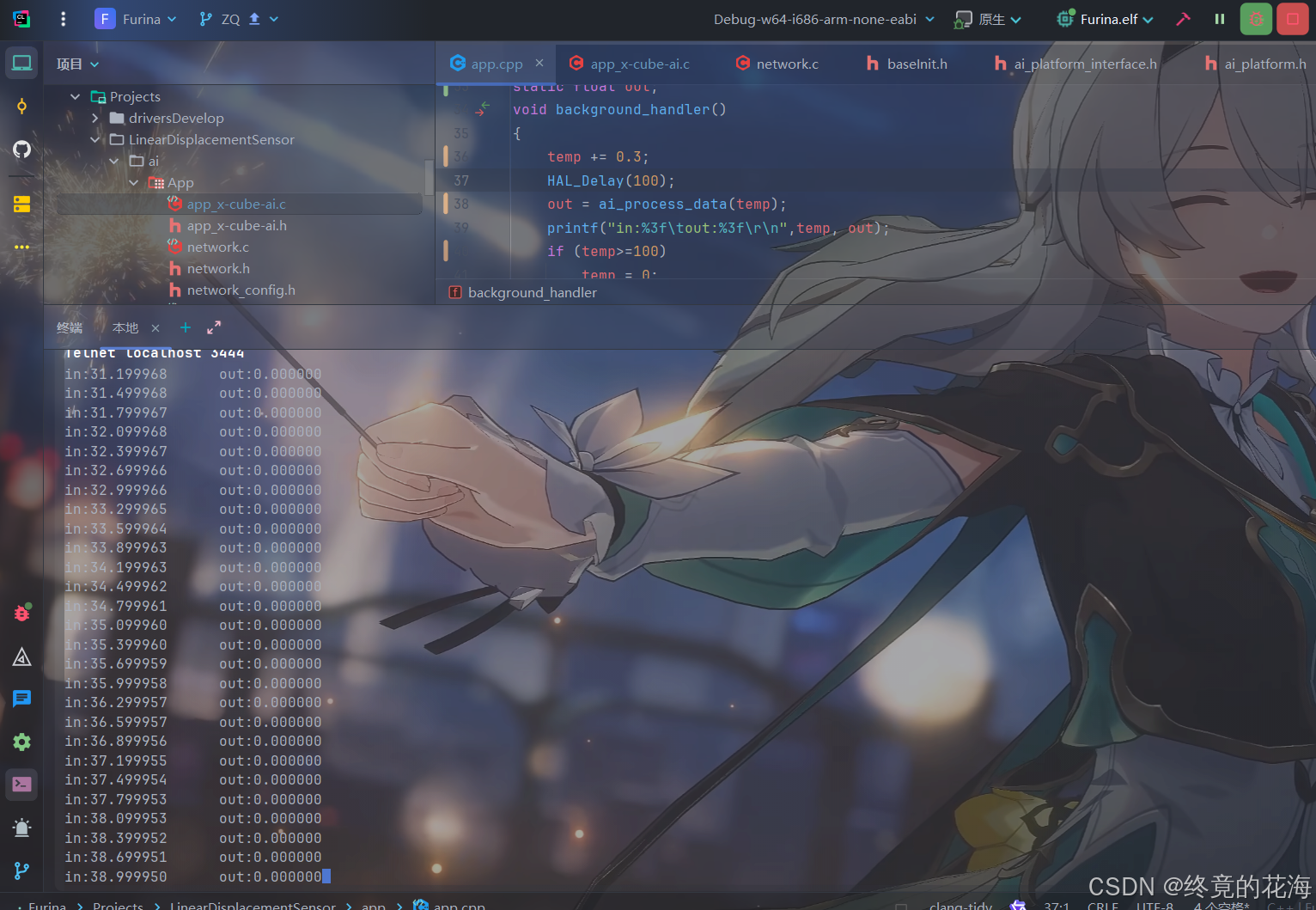Click the build hammer icon

point(1183,19)
